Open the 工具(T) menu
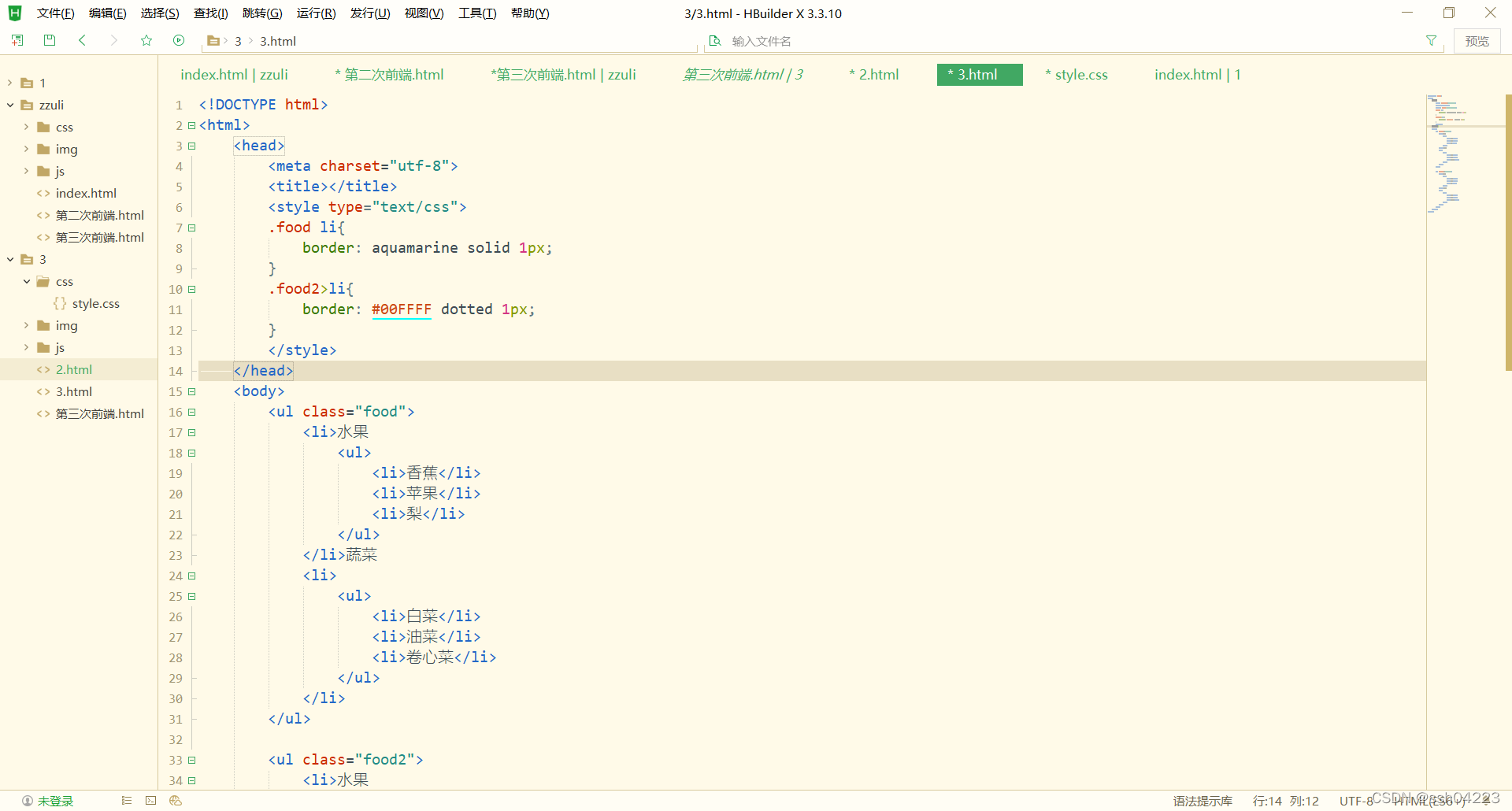This screenshot has height=811, width=1512. point(477,13)
